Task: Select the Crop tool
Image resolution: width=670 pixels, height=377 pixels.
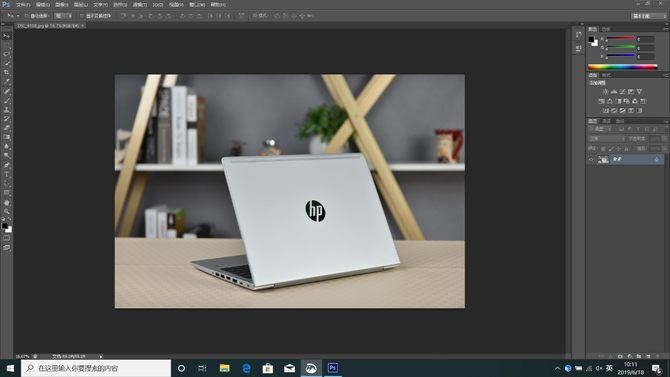Action: (6, 73)
